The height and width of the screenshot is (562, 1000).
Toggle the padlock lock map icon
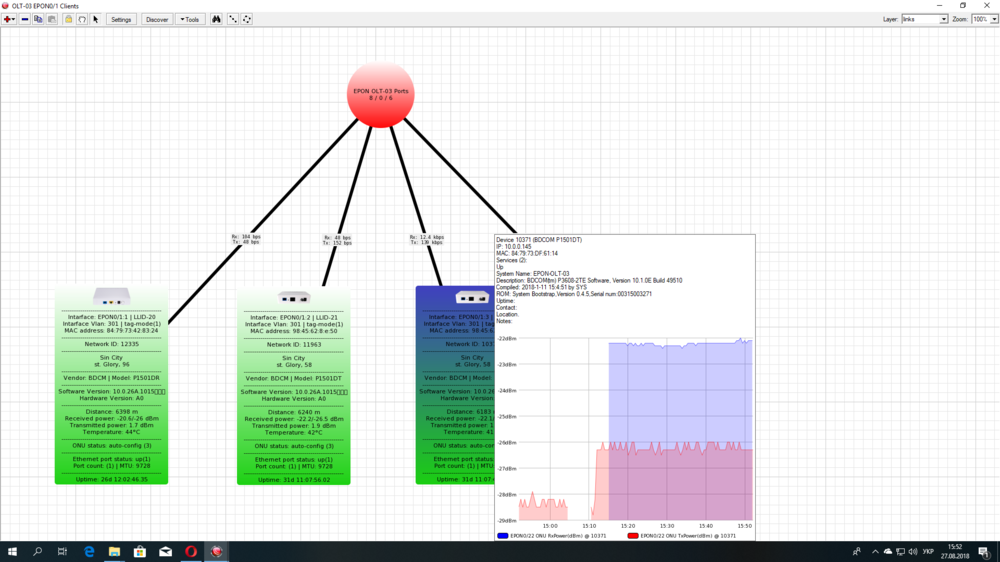69,19
